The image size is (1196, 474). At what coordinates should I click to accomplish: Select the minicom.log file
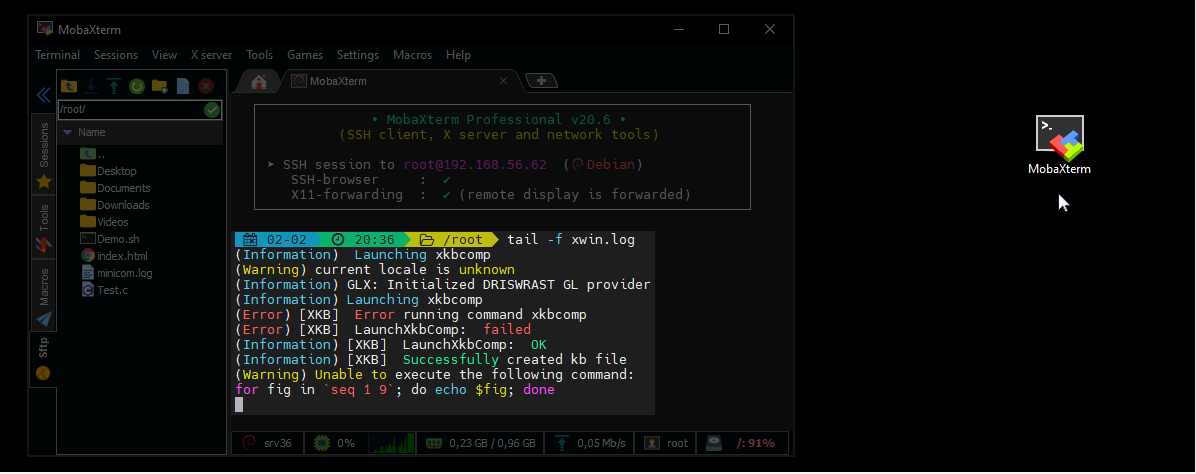point(117,272)
